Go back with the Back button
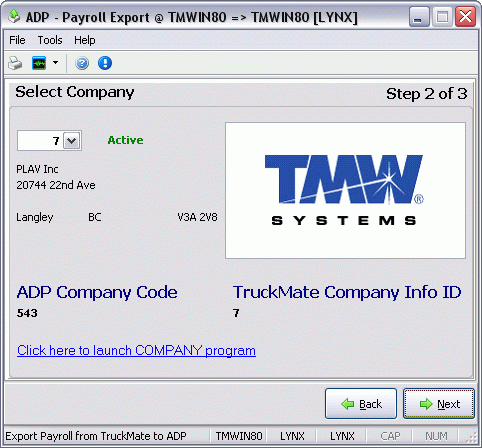This screenshot has width=482, height=448. (x=361, y=404)
